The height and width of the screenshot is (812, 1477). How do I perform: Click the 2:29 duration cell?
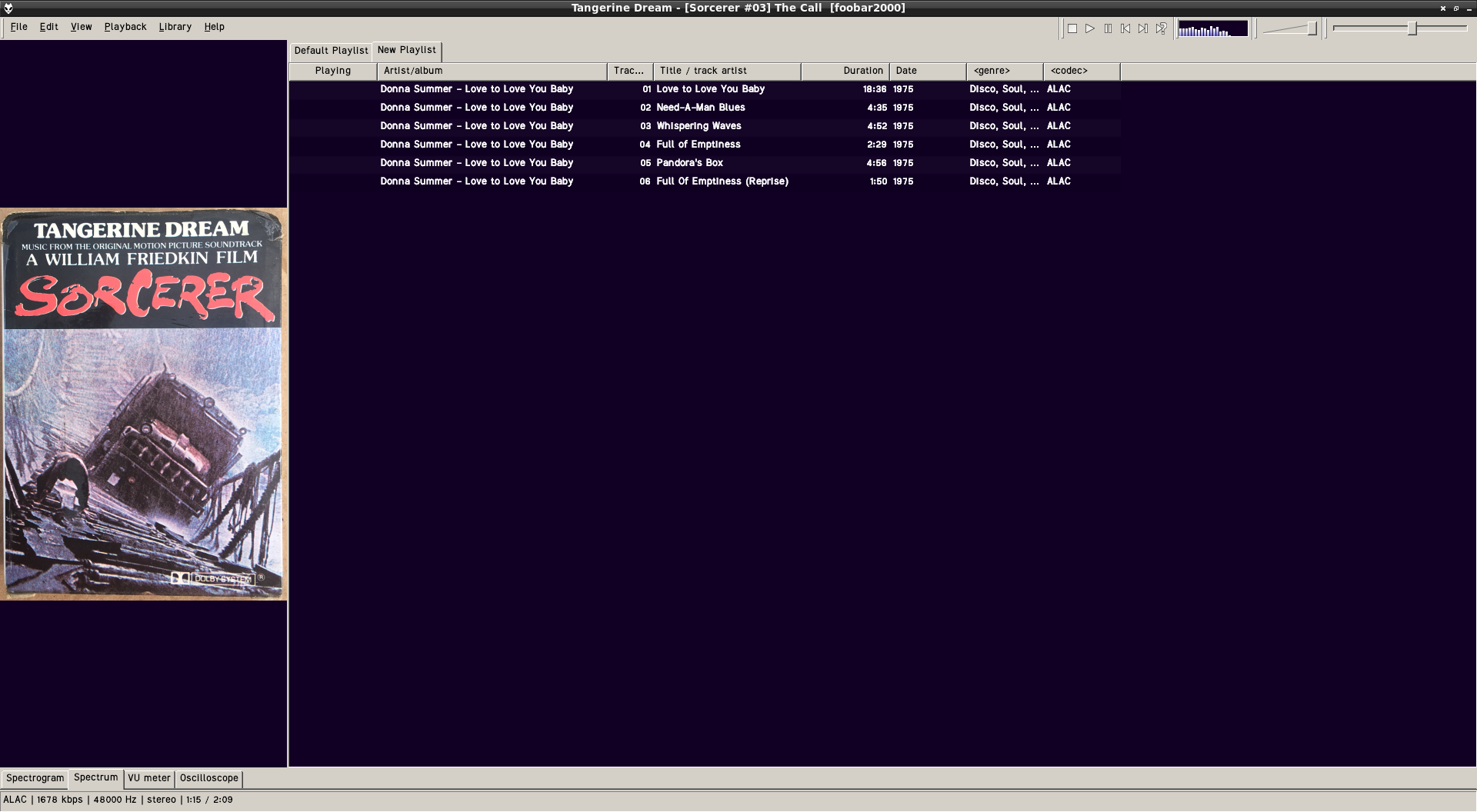coord(877,145)
